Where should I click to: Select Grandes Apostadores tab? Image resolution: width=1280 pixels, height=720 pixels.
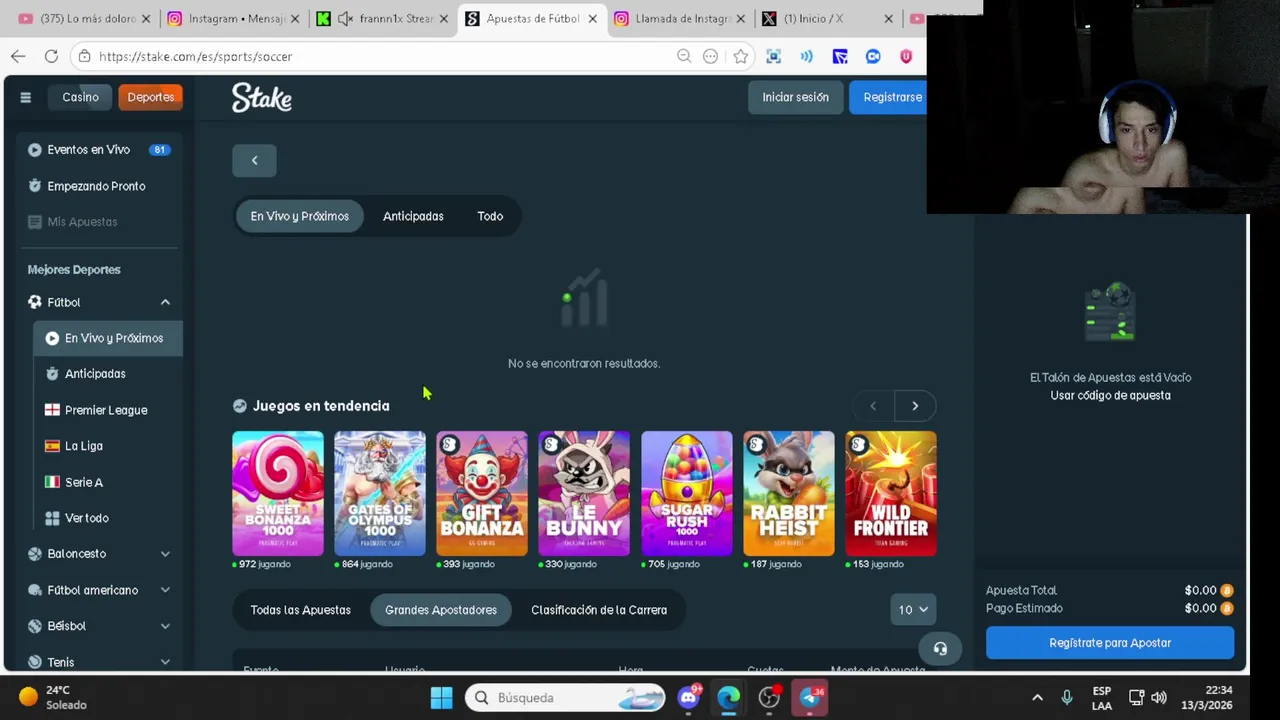[x=441, y=610]
